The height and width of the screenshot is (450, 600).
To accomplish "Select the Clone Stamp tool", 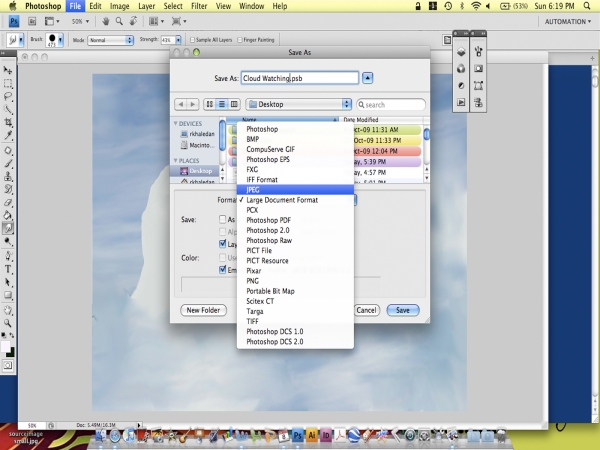I will click(x=8, y=176).
